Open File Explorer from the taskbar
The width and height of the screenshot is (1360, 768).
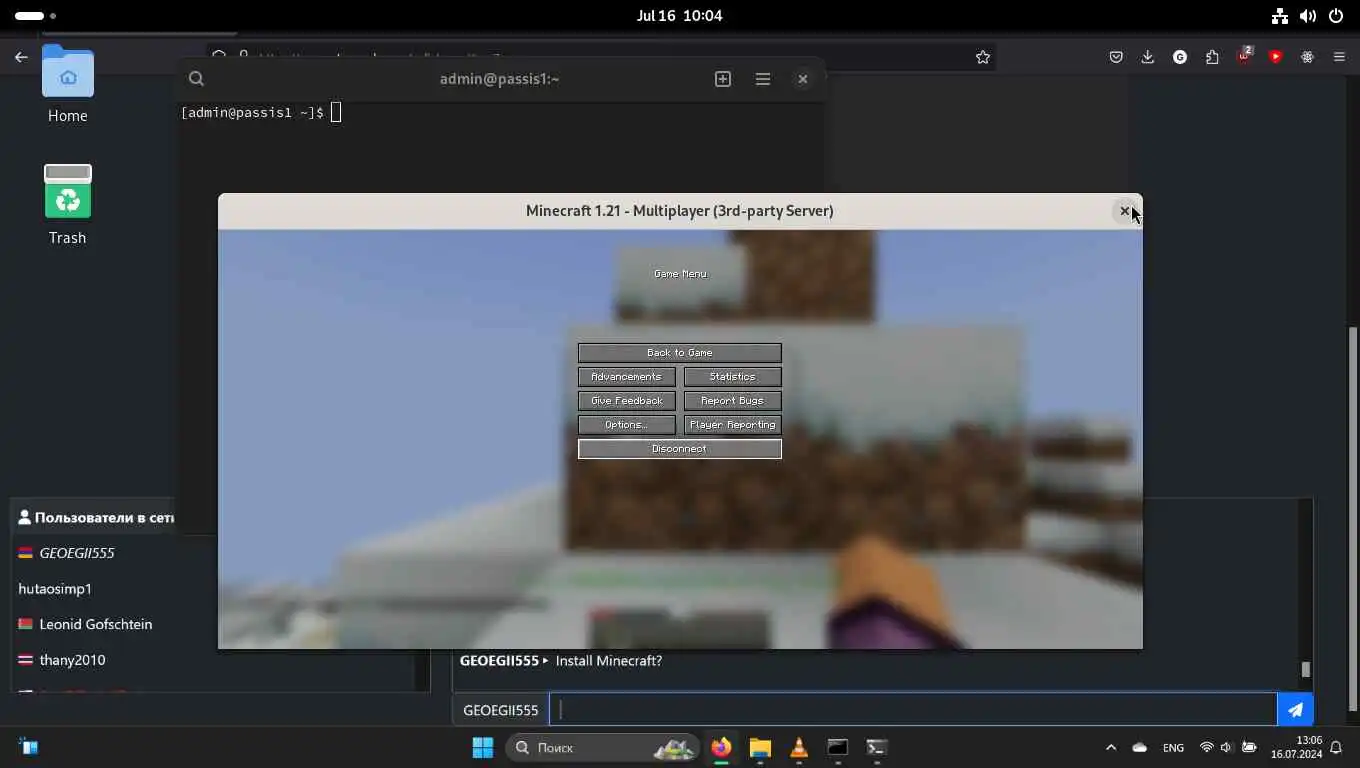tap(760, 747)
